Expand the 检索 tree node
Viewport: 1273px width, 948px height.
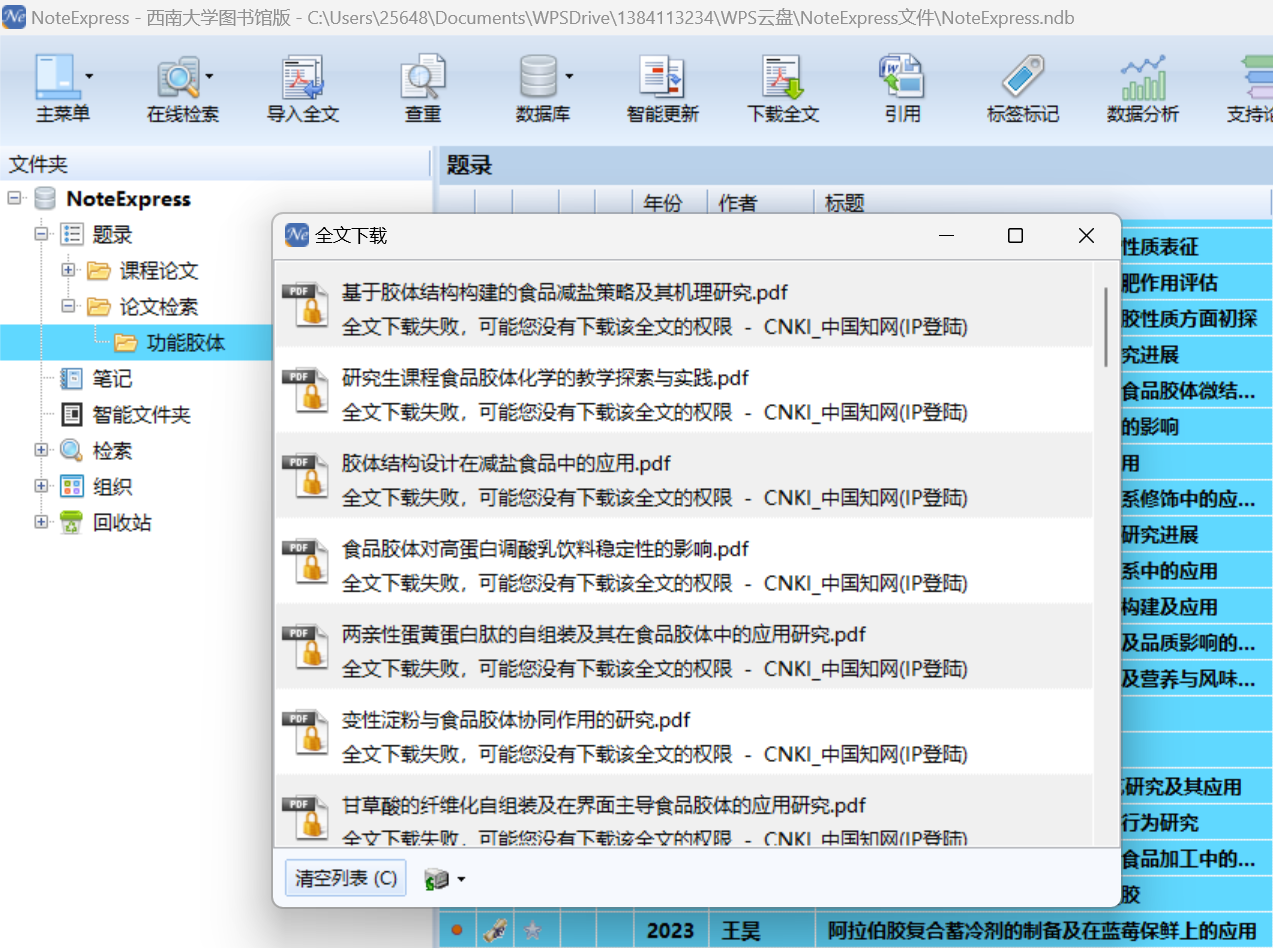pos(41,450)
